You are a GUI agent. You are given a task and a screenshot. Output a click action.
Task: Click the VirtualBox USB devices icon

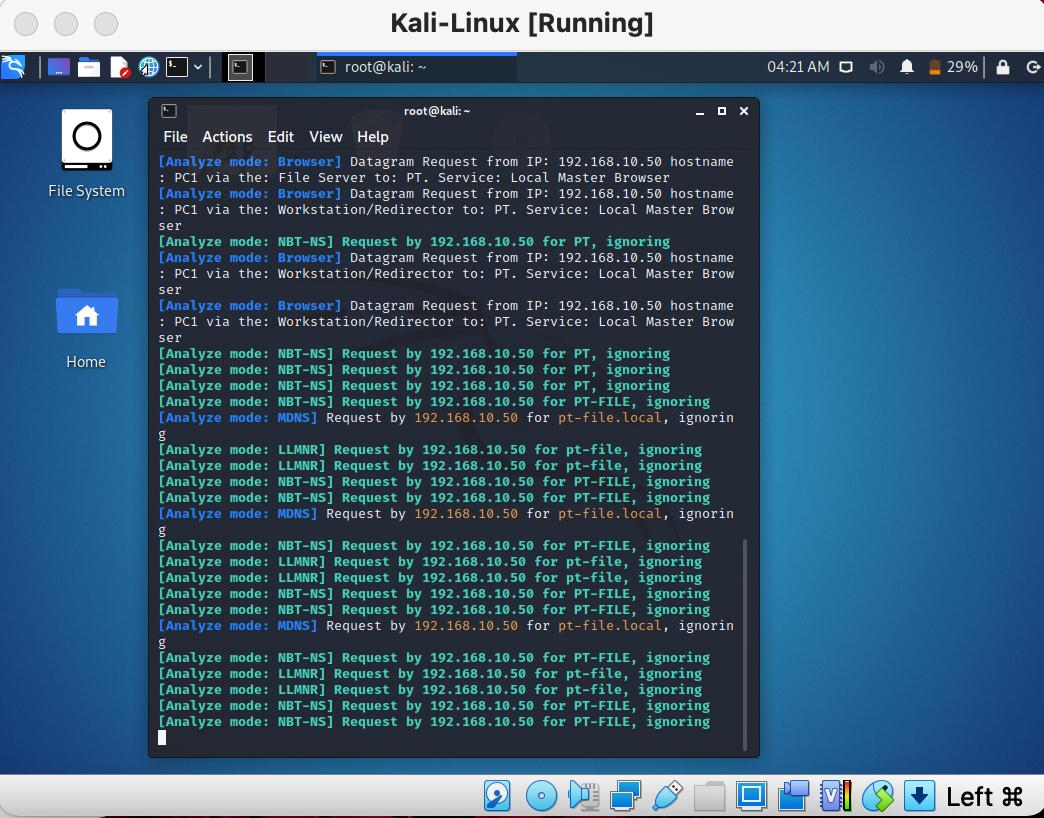[667, 795]
